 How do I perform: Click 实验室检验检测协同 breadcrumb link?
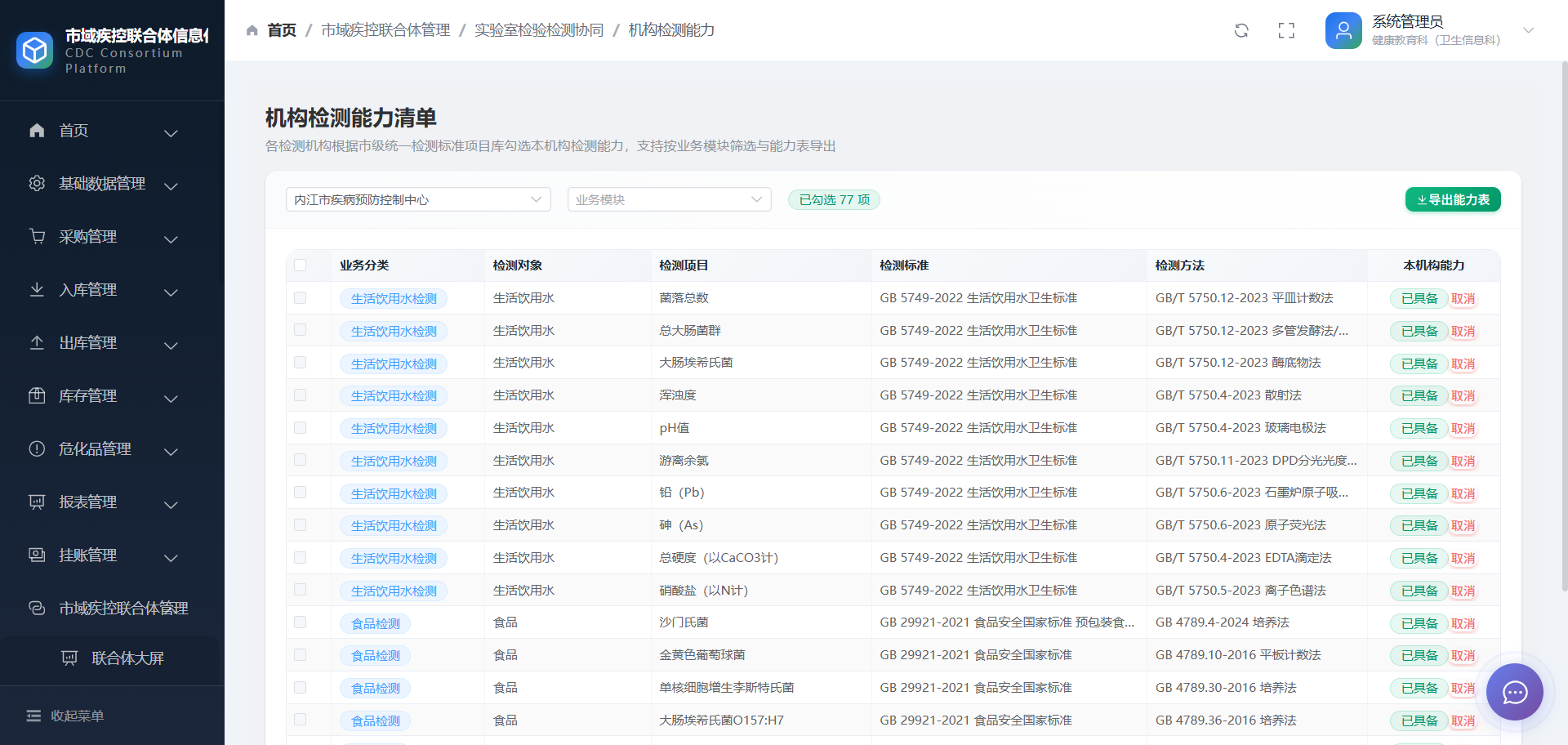point(539,30)
